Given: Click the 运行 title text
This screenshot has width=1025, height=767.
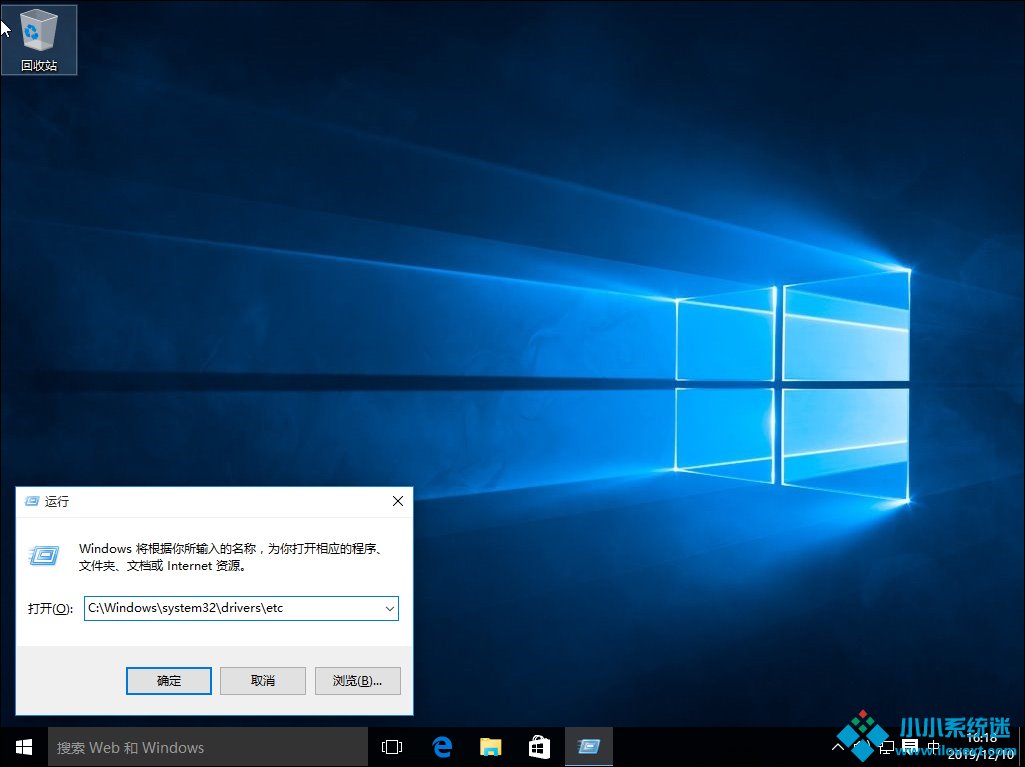Looking at the screenshot, I should tap(57, 502).
